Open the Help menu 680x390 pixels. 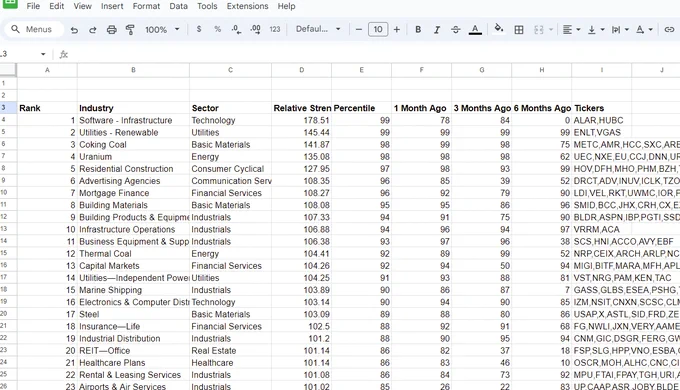pos(286,6)
